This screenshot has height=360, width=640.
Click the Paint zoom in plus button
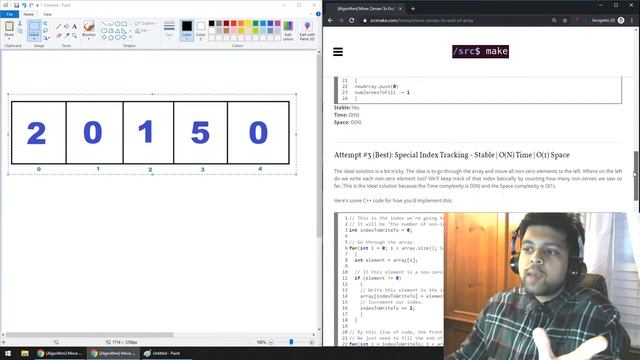coord(311,342)
